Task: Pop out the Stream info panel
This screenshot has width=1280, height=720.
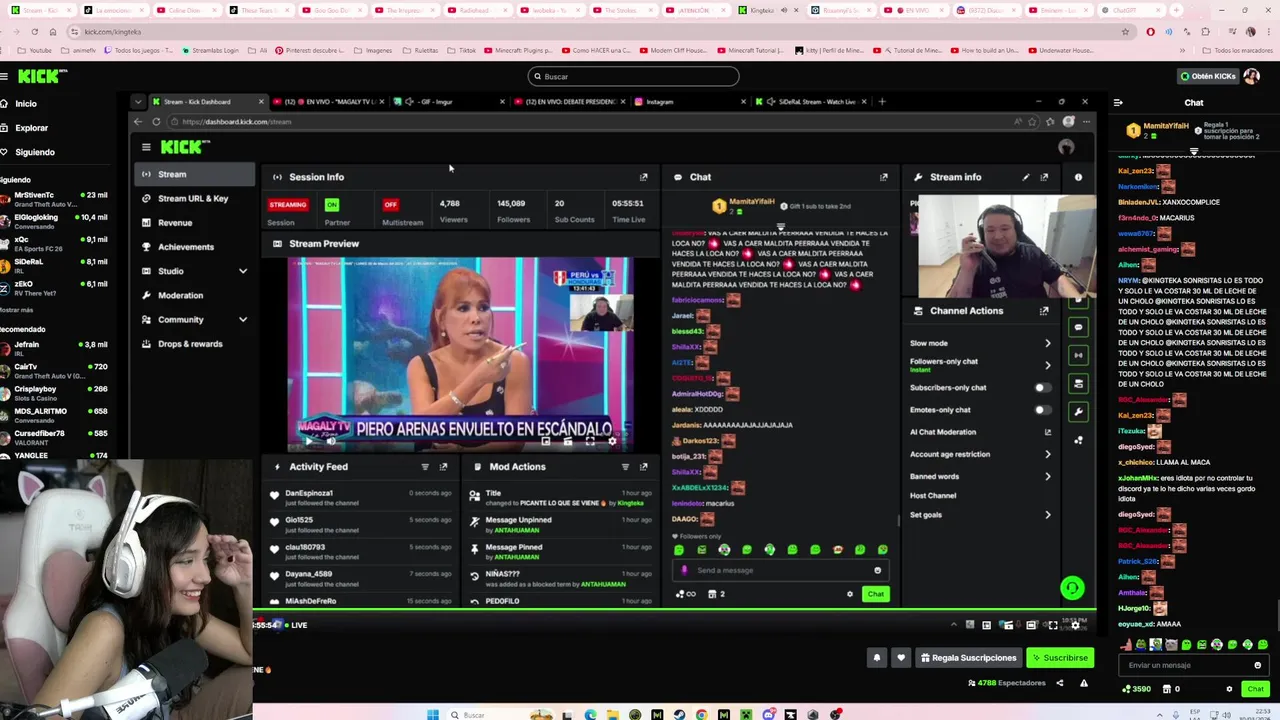Action: coord(1044,177)
